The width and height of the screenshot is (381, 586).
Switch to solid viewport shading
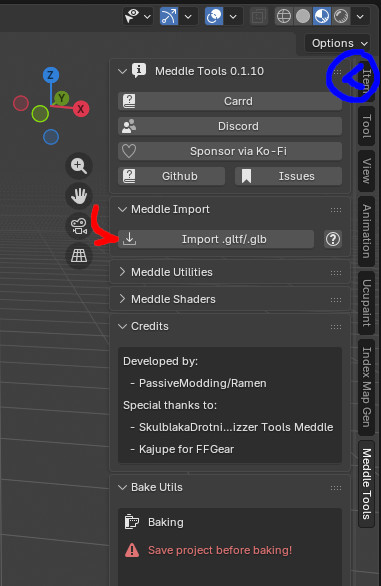click(303, 16)
